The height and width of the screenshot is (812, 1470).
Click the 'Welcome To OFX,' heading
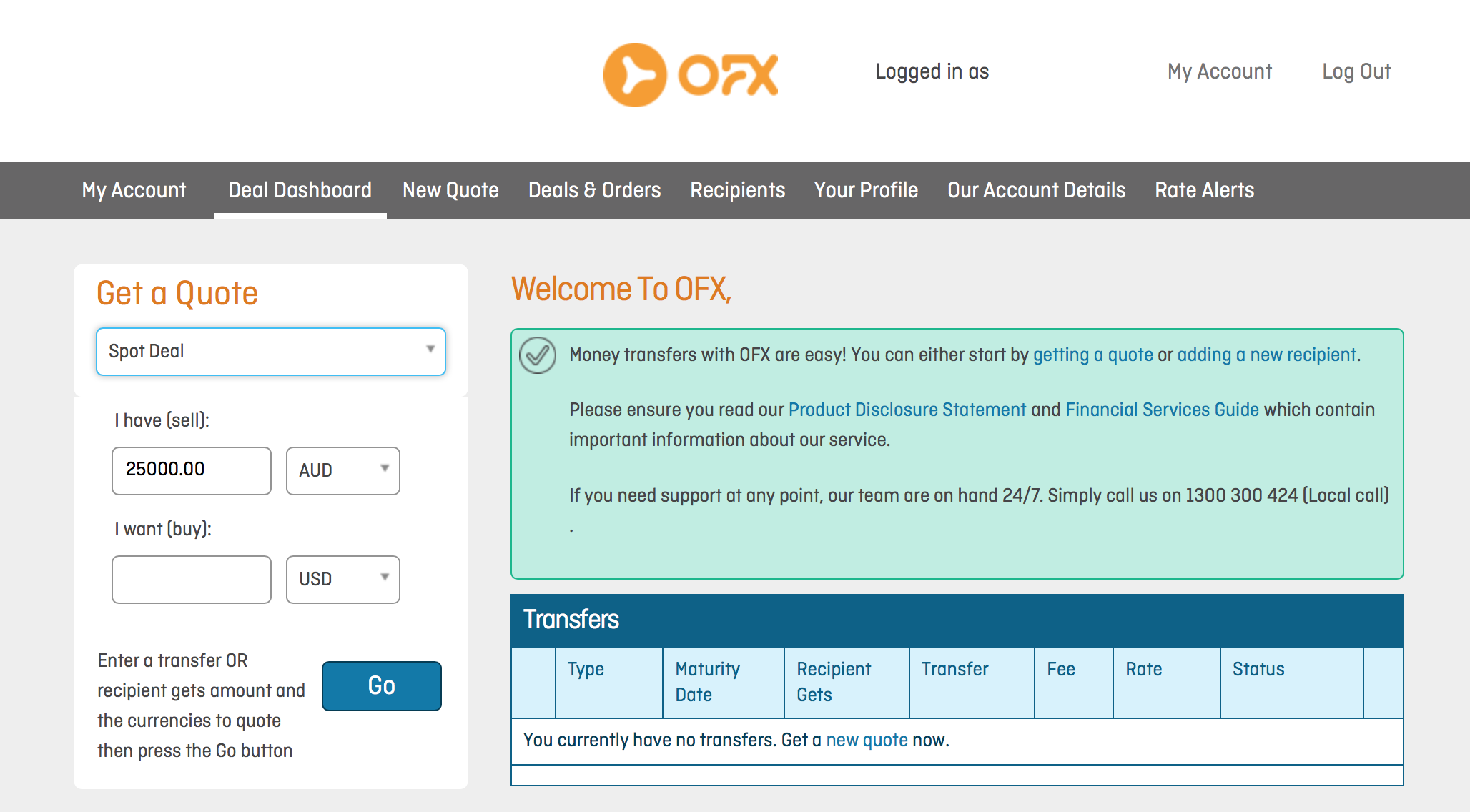[x=621, y=289]
